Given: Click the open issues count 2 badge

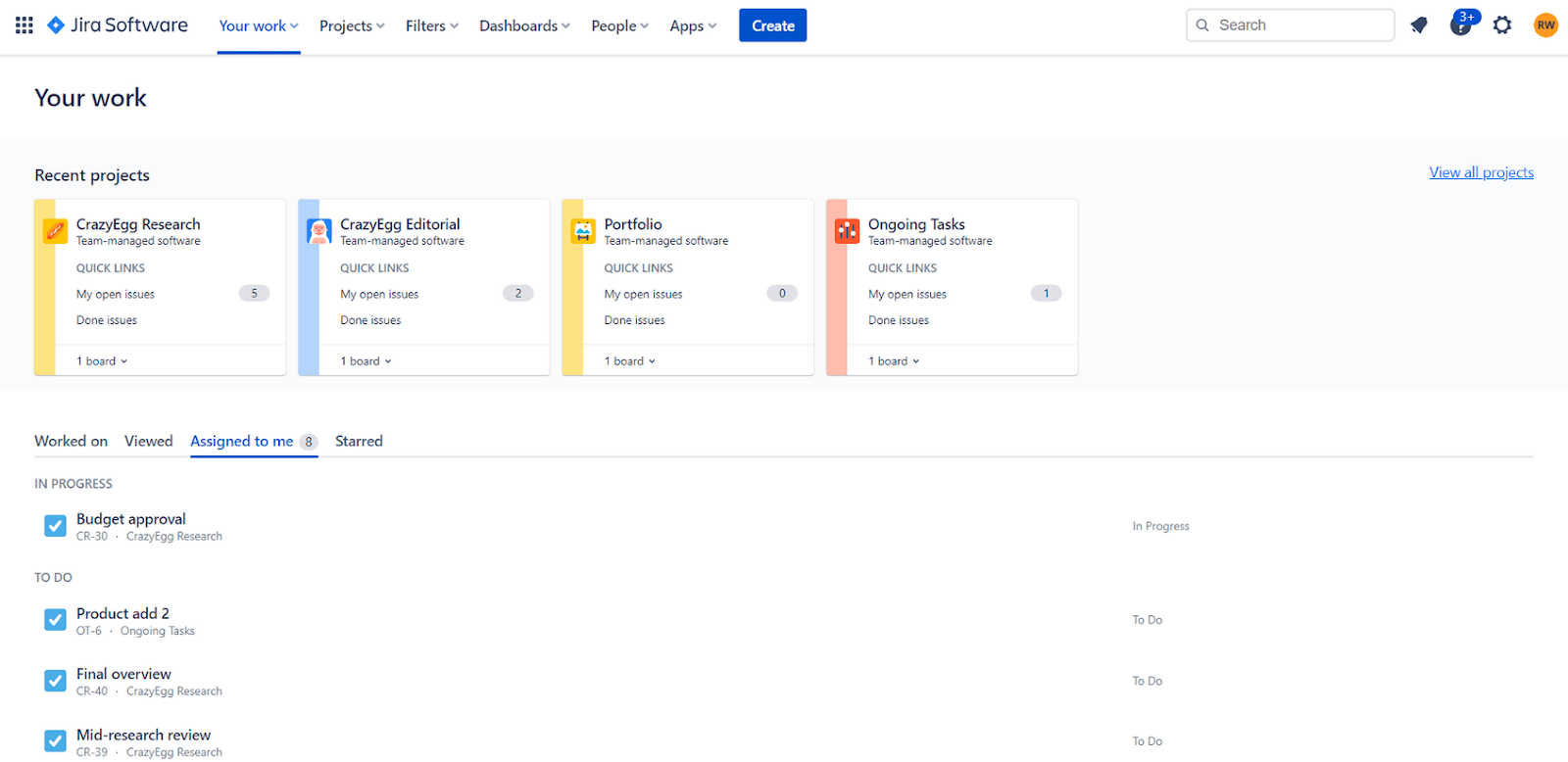Looking at the screenshot, I should pos(518,293).
